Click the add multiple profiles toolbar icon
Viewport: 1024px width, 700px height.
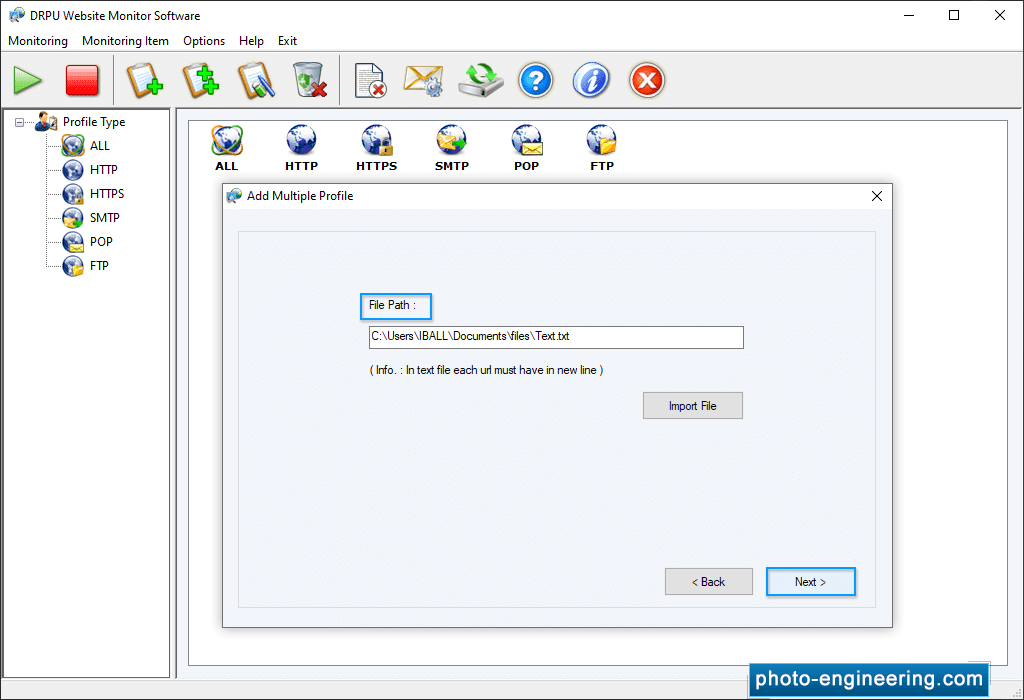[200, 80]
